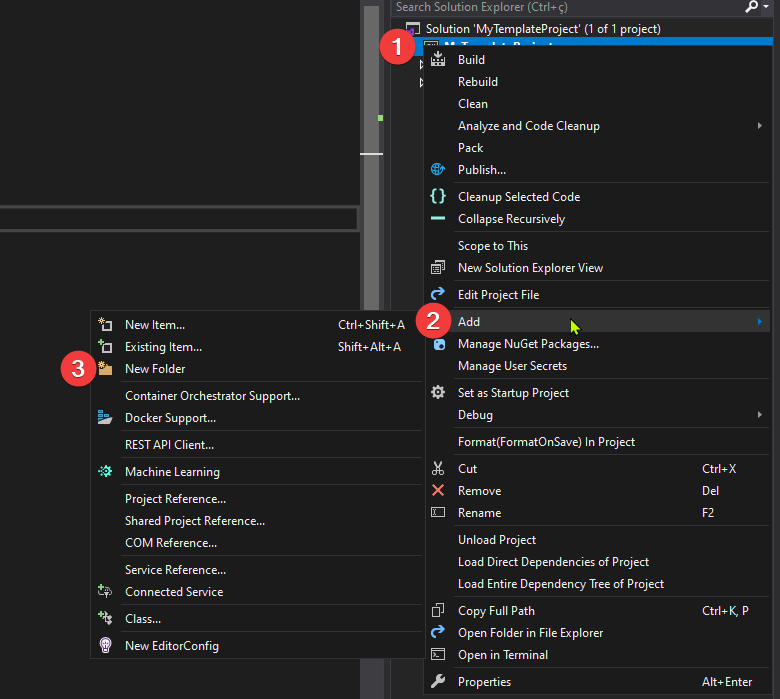Screen dimensions: 780x699
Task: Click the Connected Service icon
Action: click(x=105, y=591)
